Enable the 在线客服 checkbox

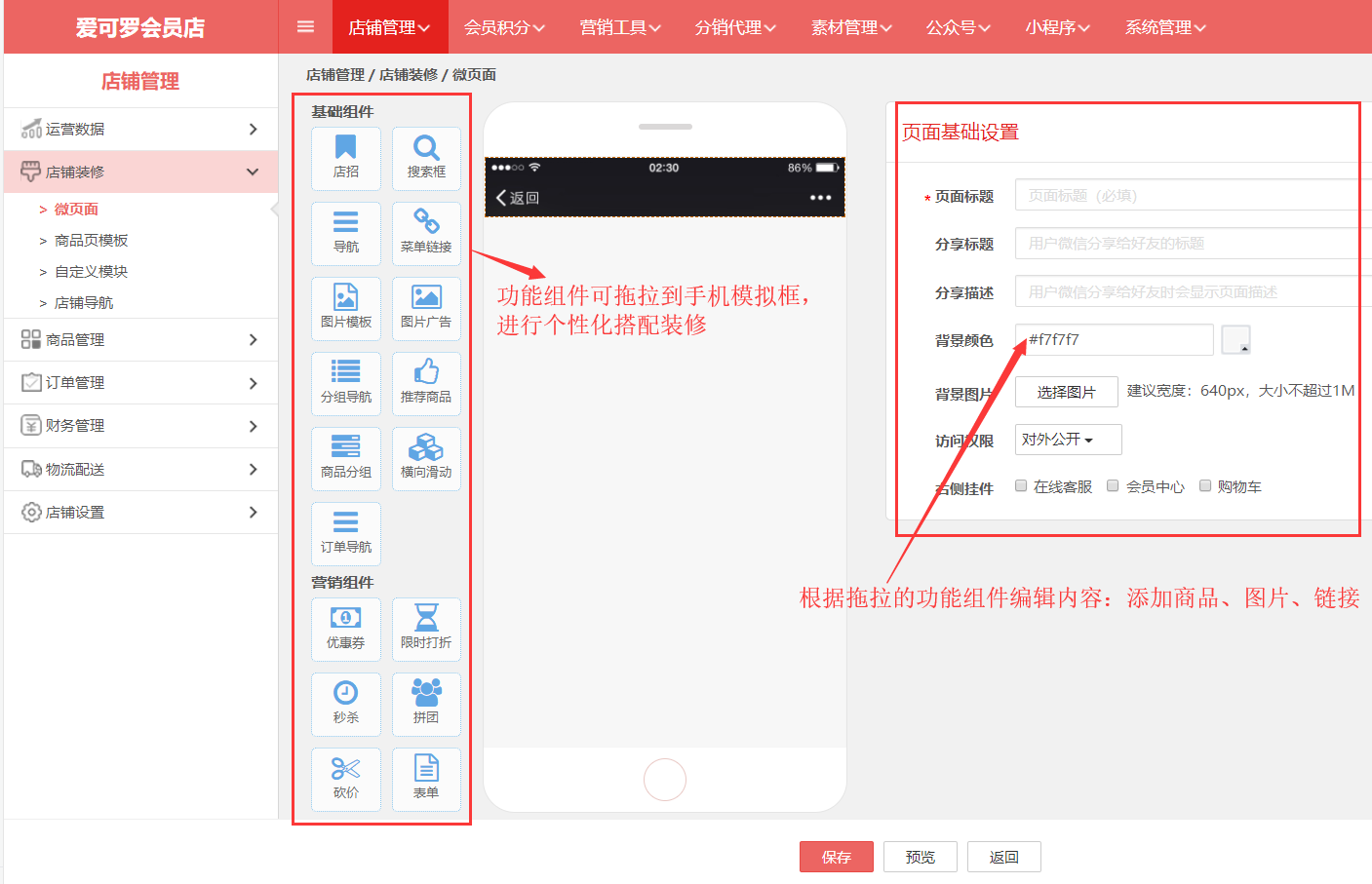1021,485
